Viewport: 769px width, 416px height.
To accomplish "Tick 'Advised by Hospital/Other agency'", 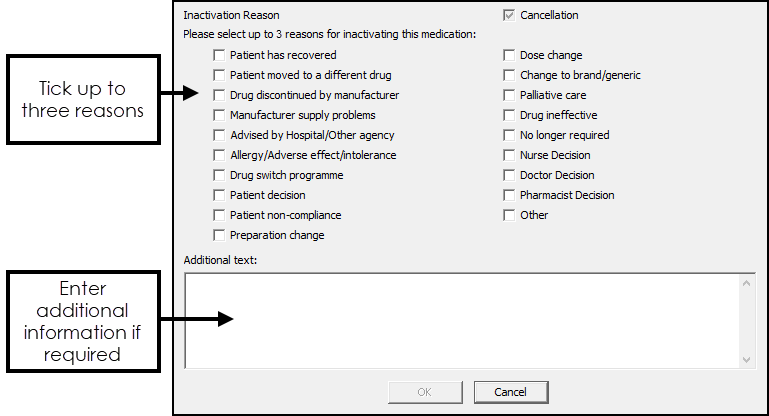I will tap(219, 136).
